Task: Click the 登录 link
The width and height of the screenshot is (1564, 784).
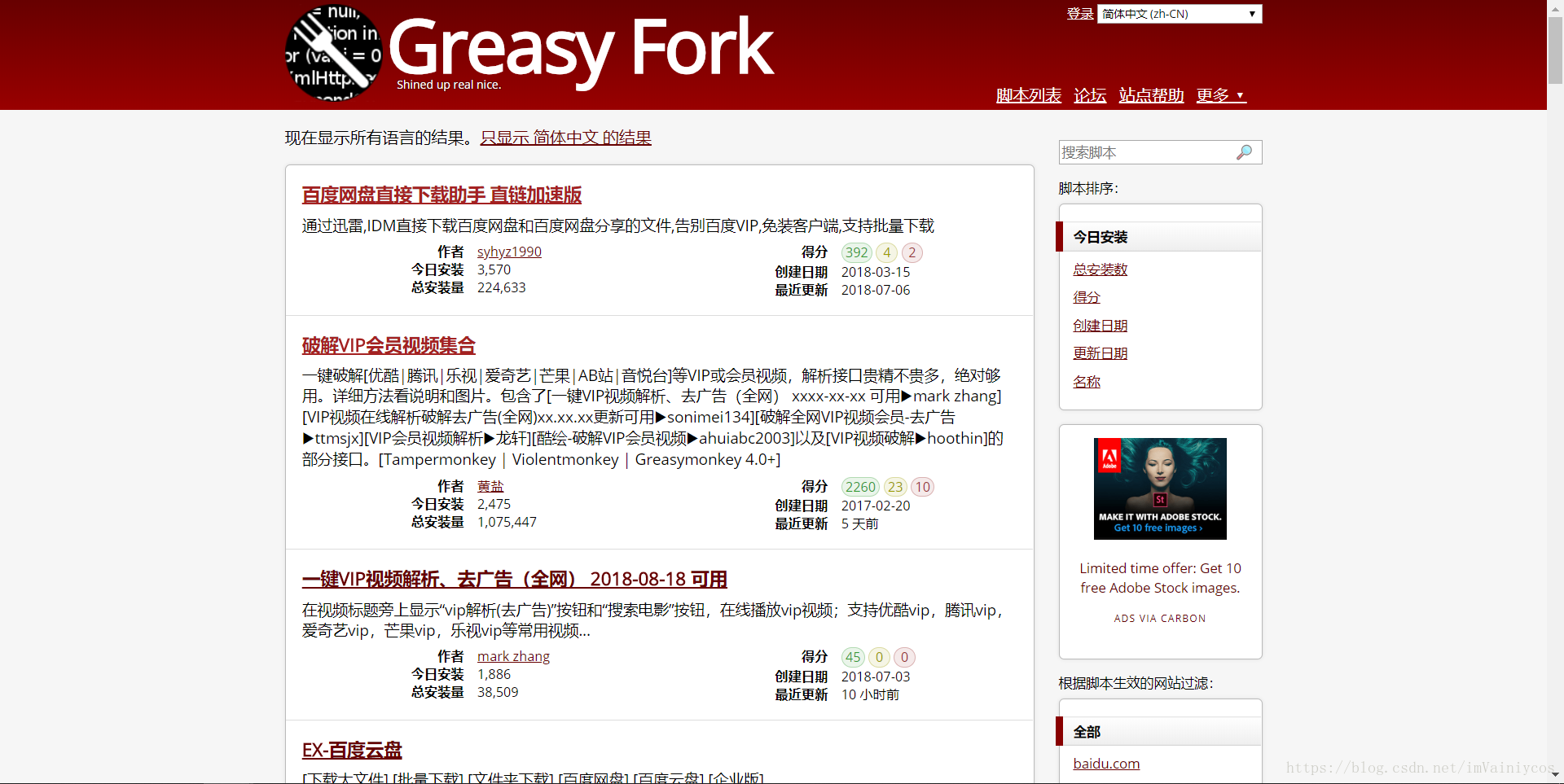Action: coord(1080,14)
